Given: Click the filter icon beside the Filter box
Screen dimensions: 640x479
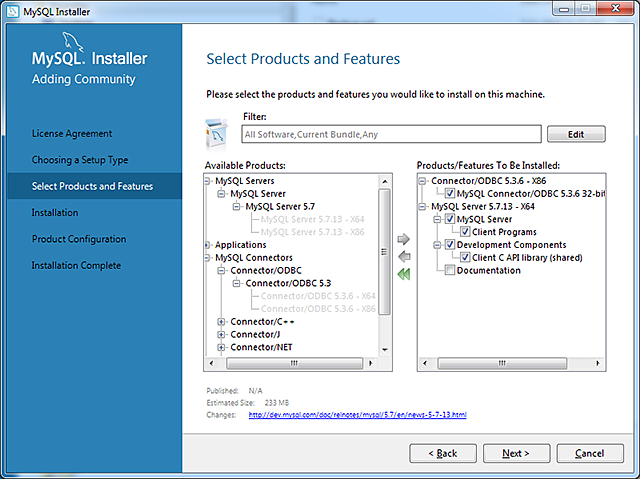Looking at the screenshot, I should click(x=219, y=132).
